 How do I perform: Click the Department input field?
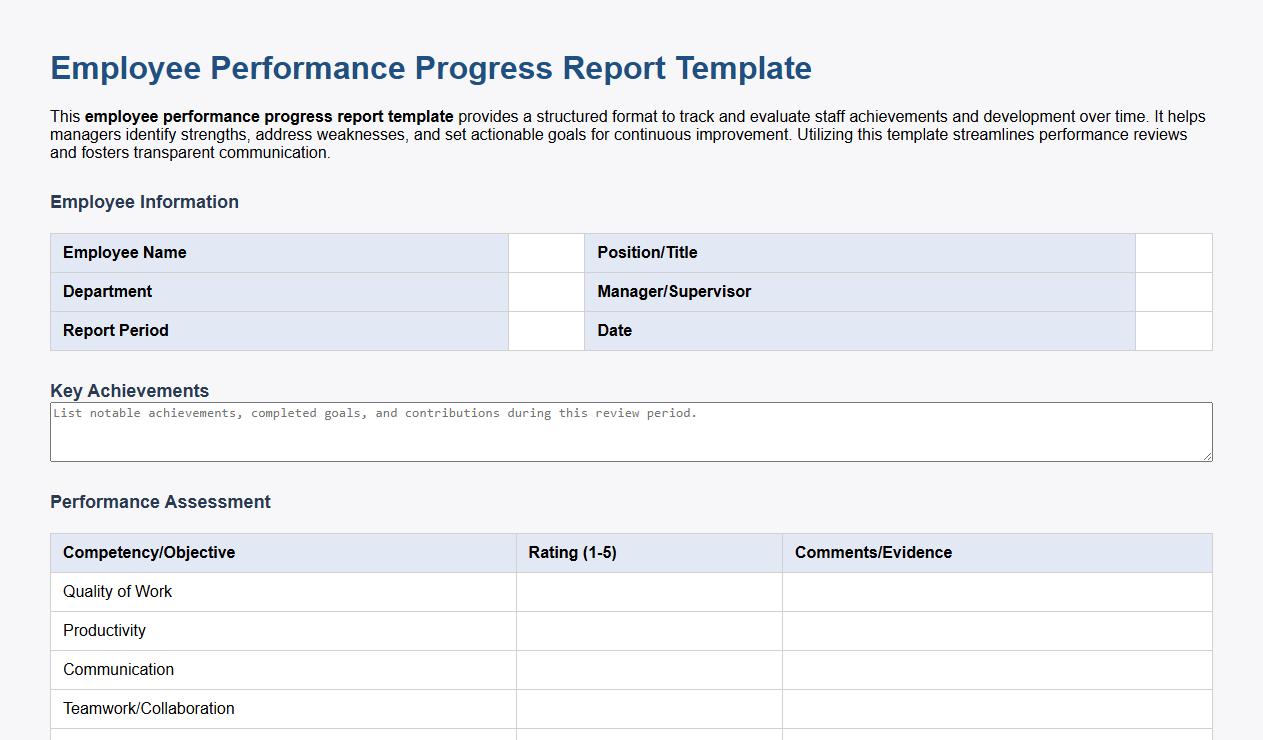click(x=546, y=291)
